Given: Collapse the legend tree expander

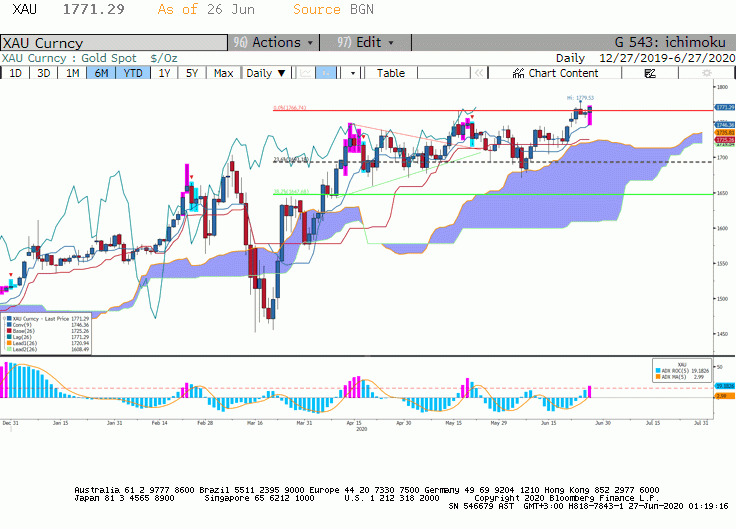Looking at the screenshot, I should pyautogui.click(x=4, y=319).
